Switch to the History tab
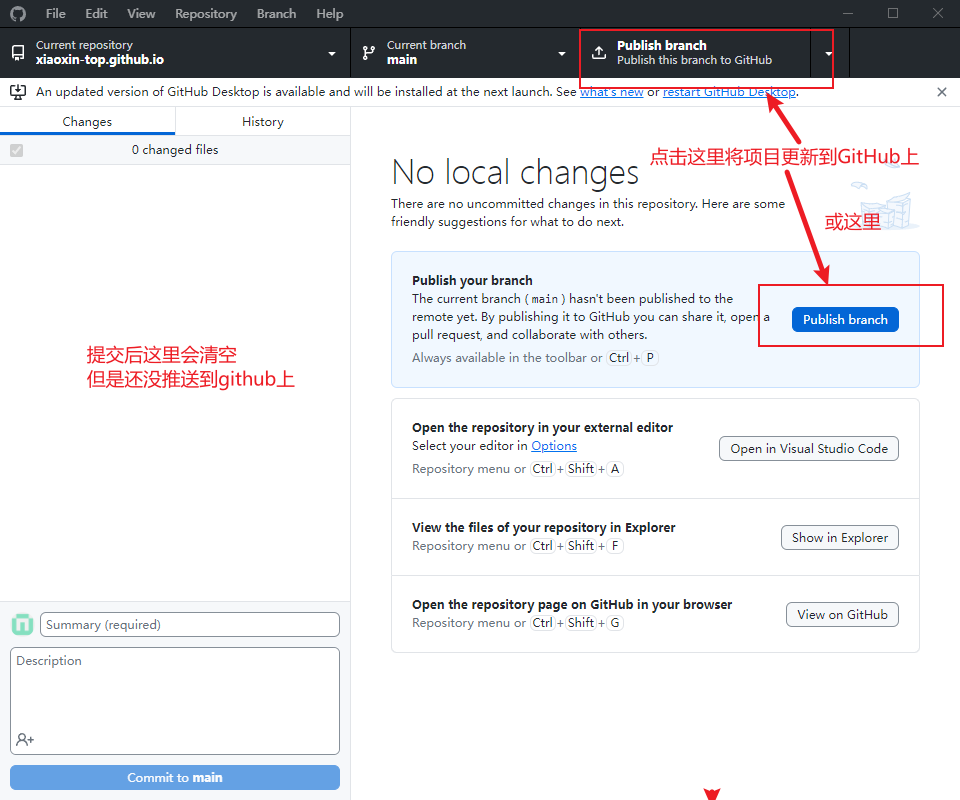Screen dimensions: 960x800 click(x=262, y=122)
